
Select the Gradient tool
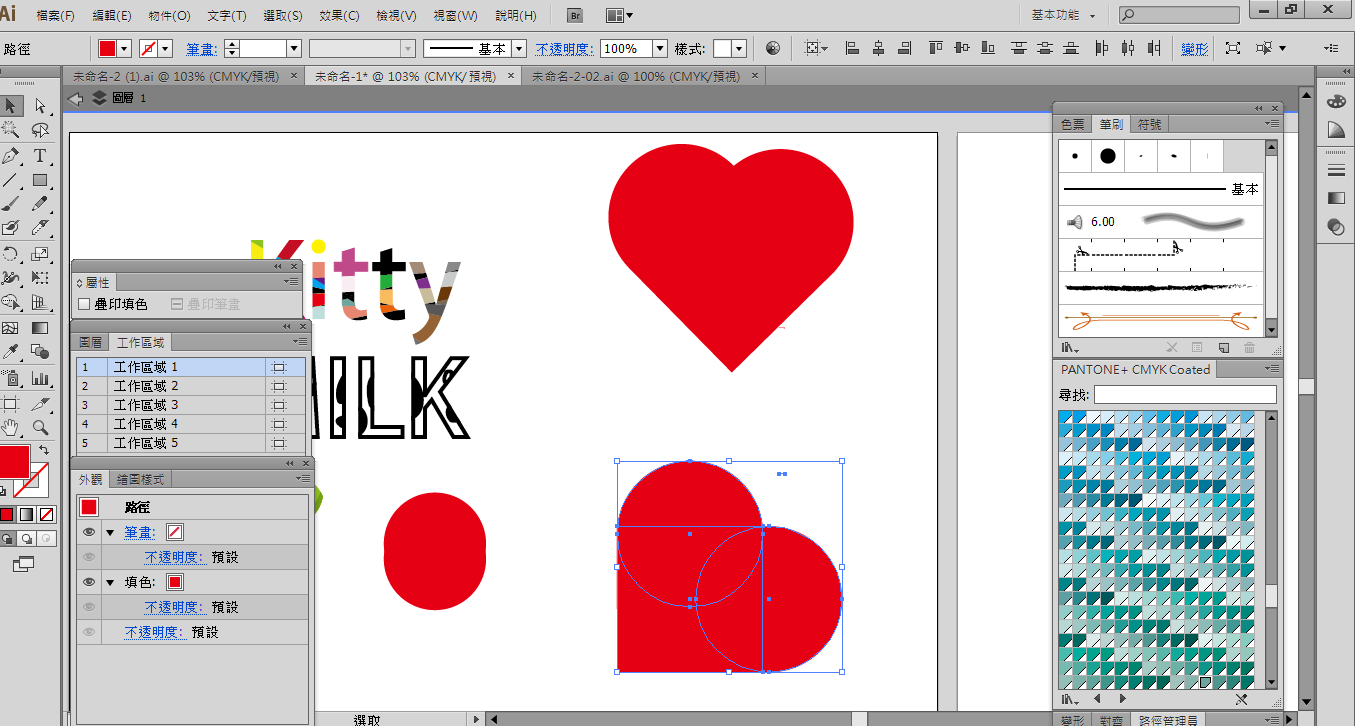click(40, 328)
